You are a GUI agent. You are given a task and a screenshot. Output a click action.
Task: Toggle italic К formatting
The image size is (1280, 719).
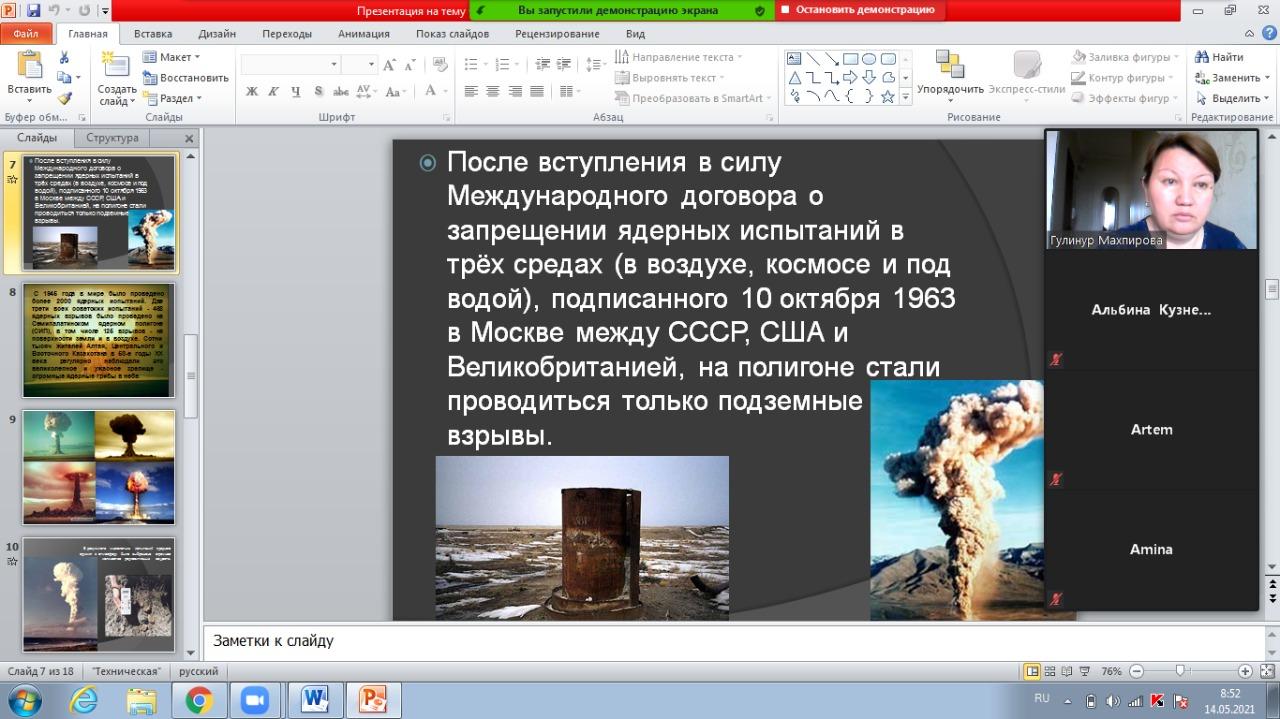(x=274, y=91)
